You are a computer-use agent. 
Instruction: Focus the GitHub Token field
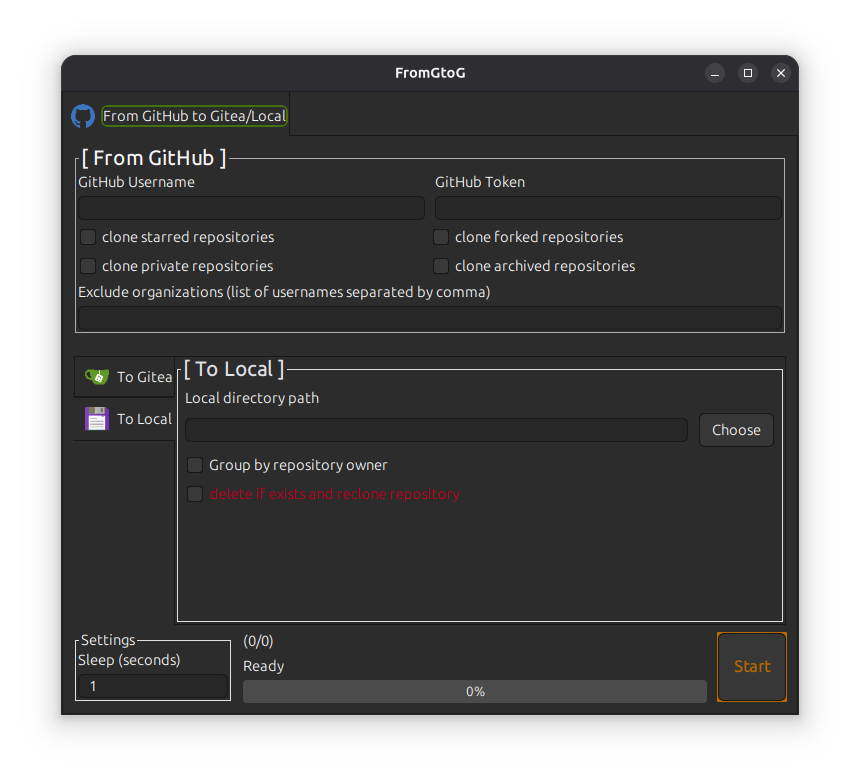(x=608, y=208)
